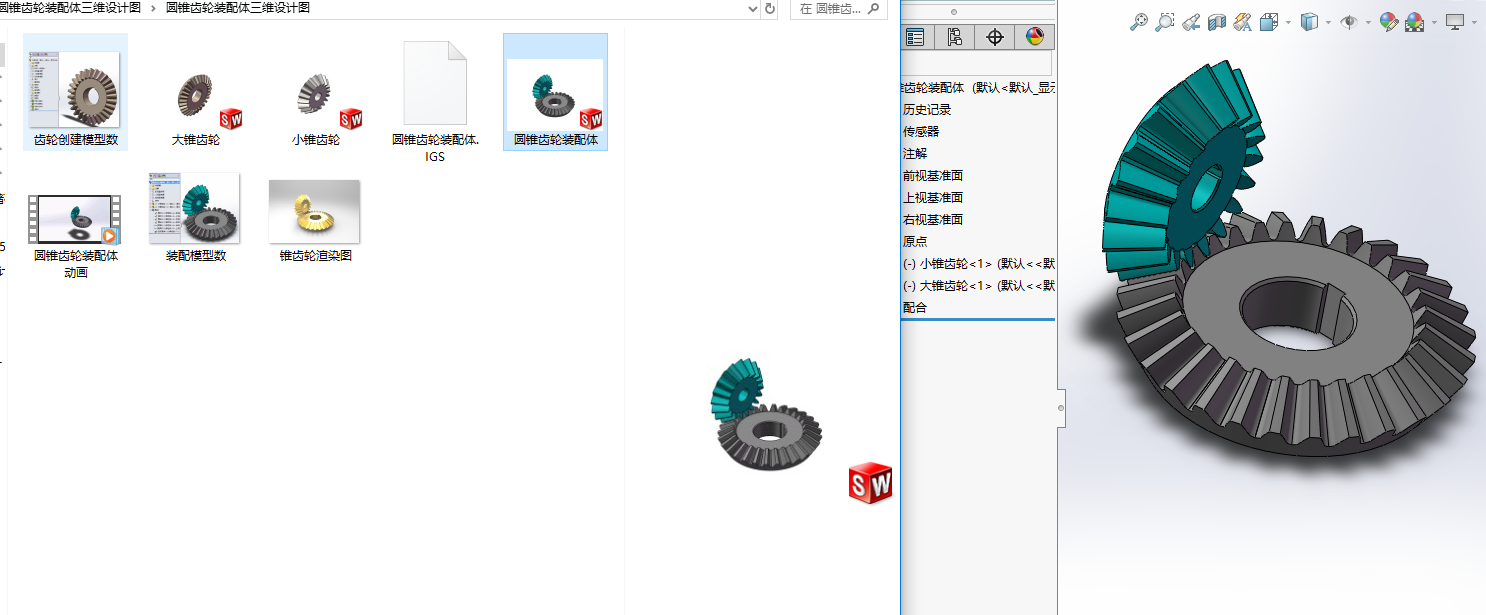Select 右视基准面 plane in tree
This screenshot has width=1486, height=615.
933,220
